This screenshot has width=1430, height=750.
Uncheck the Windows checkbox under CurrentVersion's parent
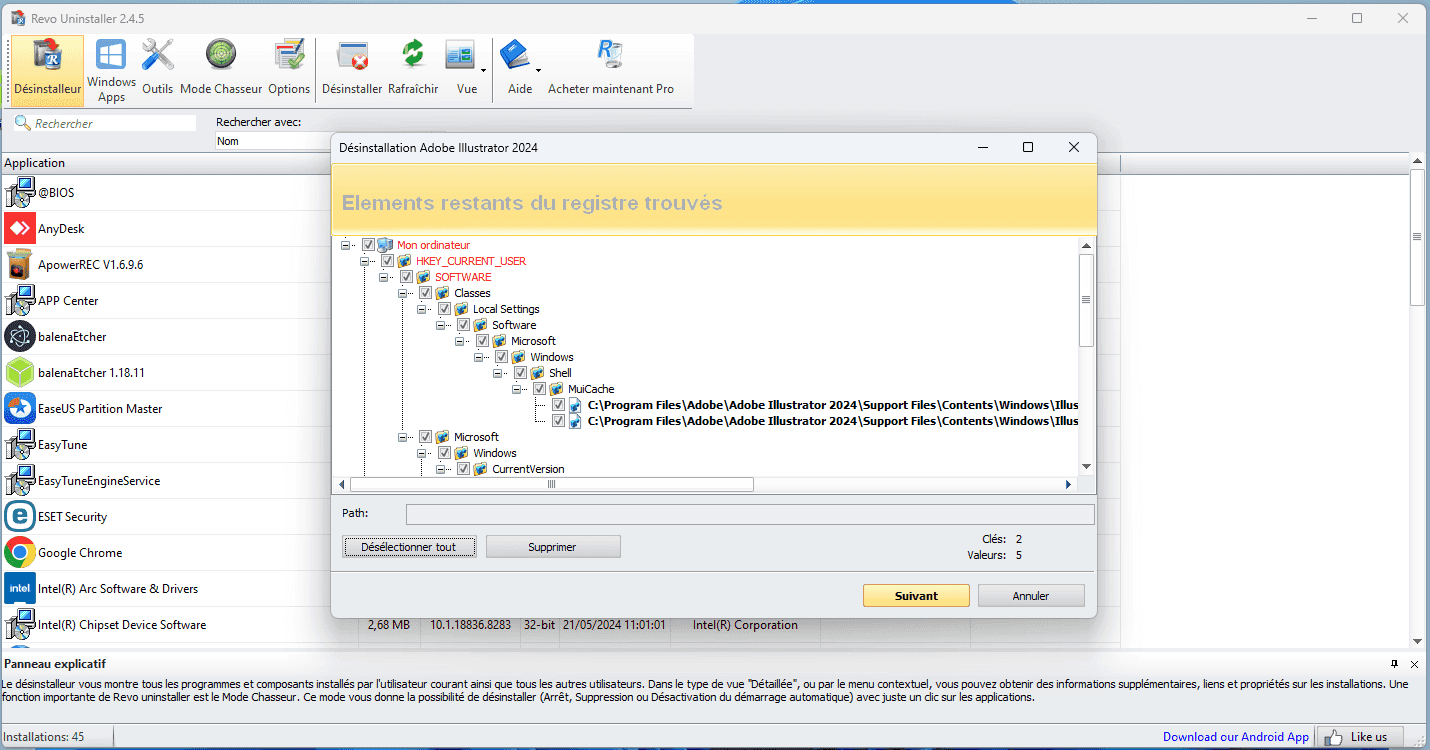[444, 453]
